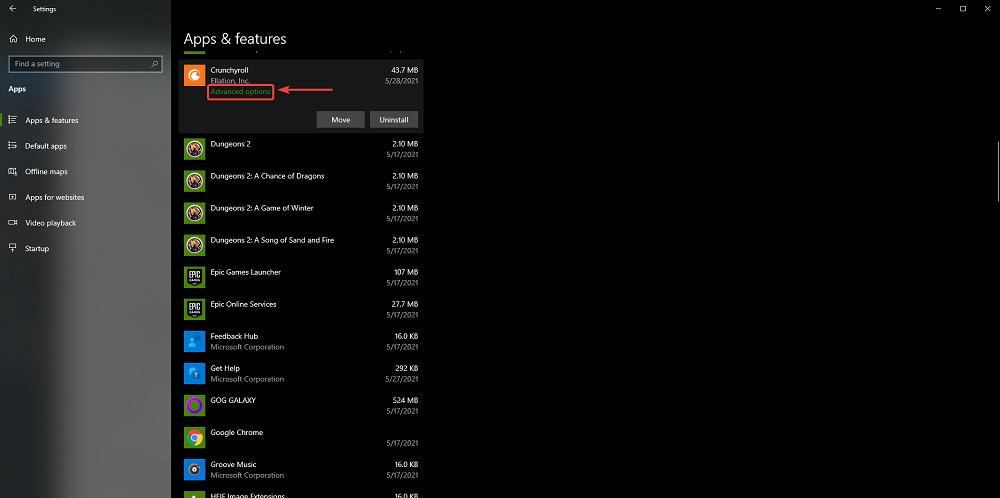Select the Epic Games Launcher icon
This screenshot has height=498, width=1000.
(194, 277)
